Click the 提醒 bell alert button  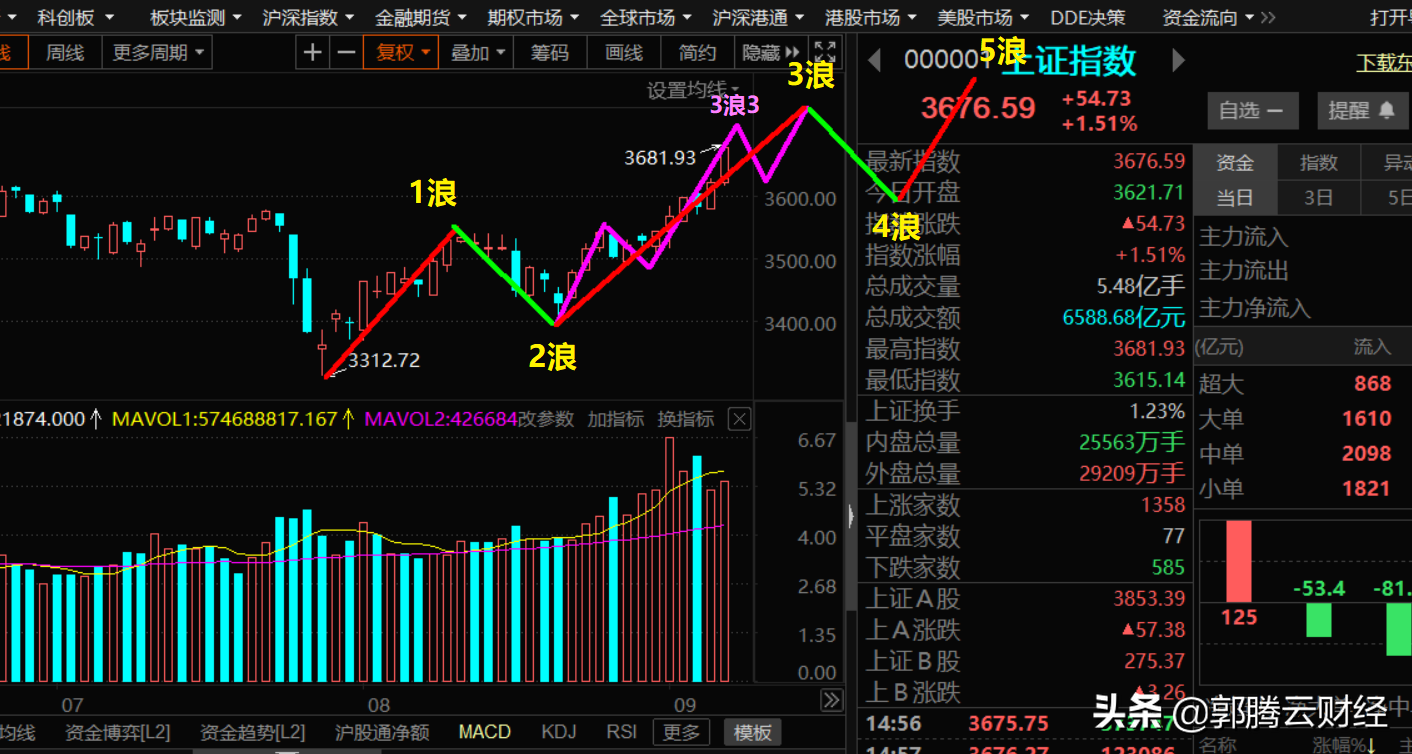coord(1361,110)
